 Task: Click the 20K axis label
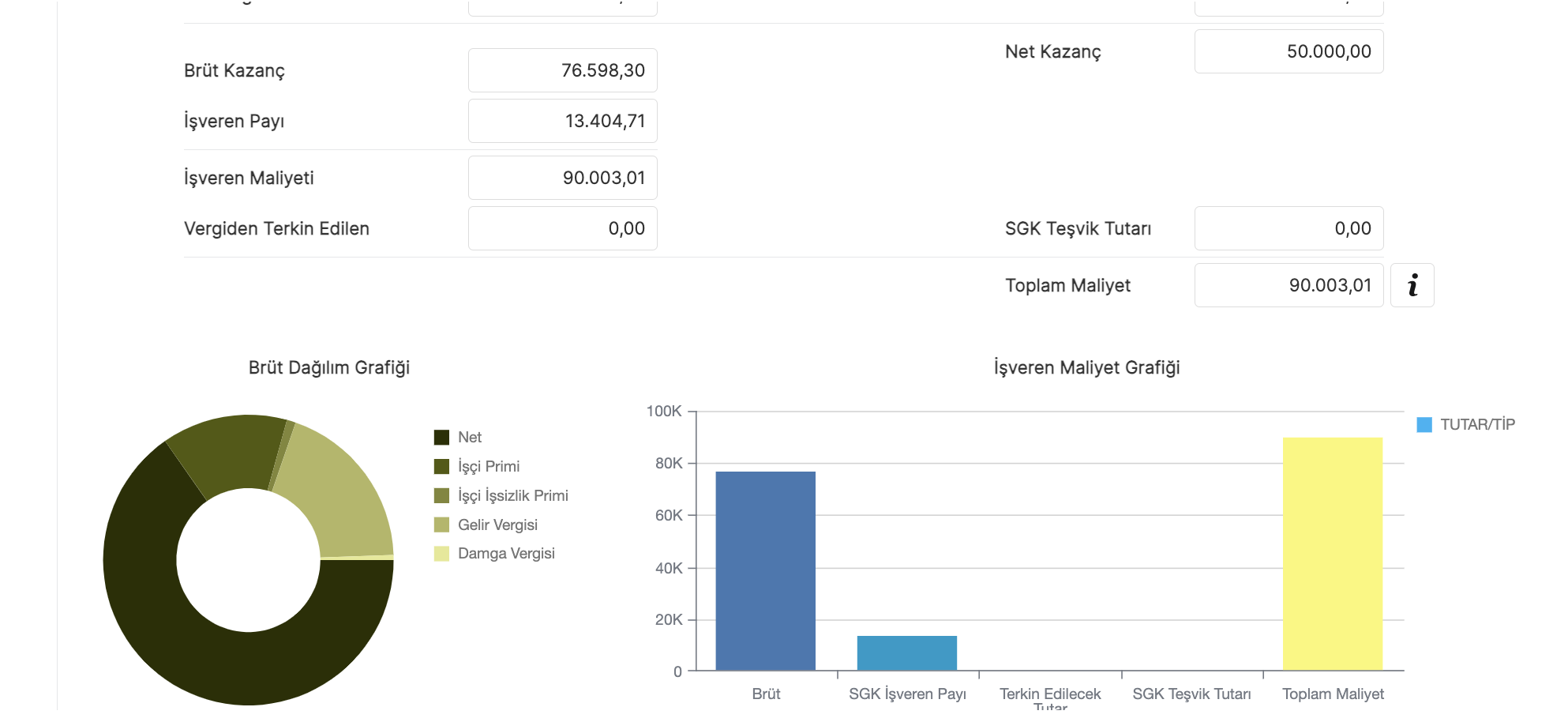pyautogui.click(x=669, y=619)
